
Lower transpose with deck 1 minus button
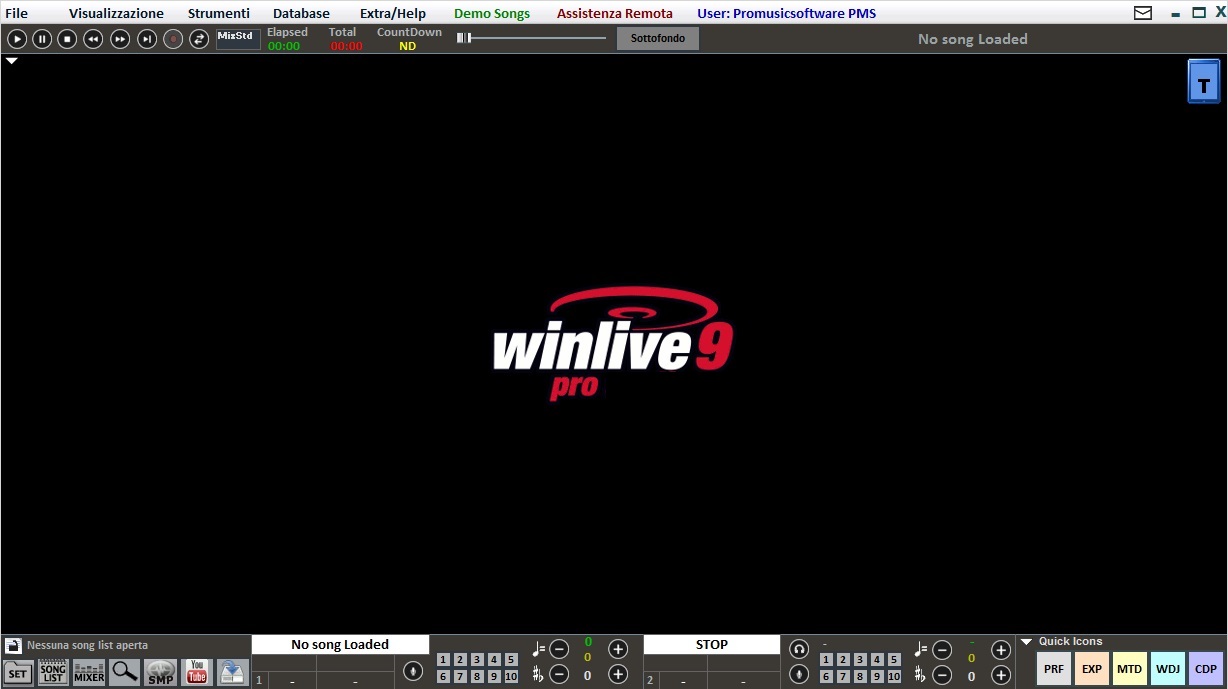coord(559,675)
